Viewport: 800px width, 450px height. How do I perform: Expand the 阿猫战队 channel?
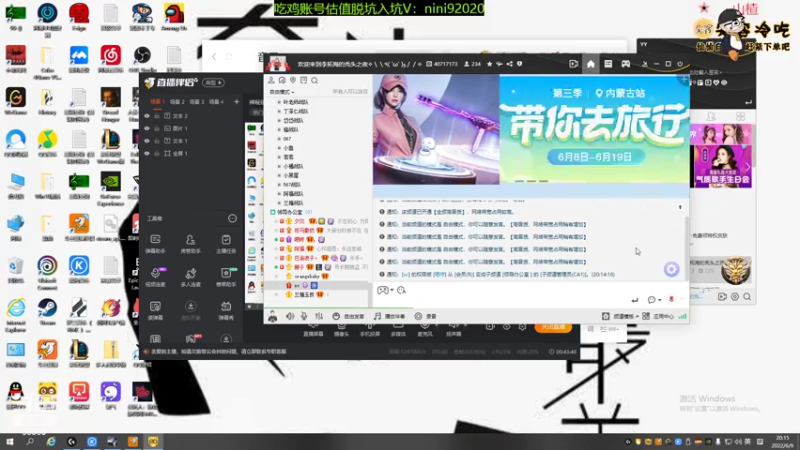(x=279, y=194)
